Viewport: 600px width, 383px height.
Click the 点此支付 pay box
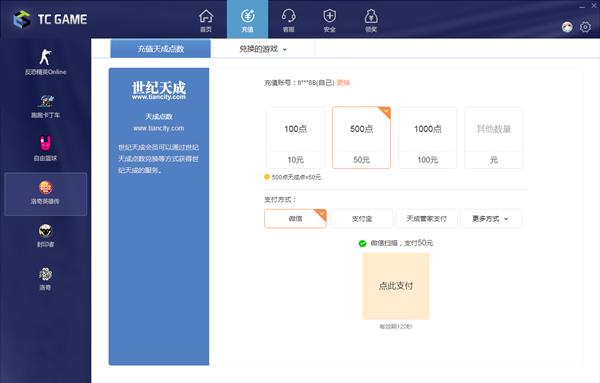pos(396,286)
